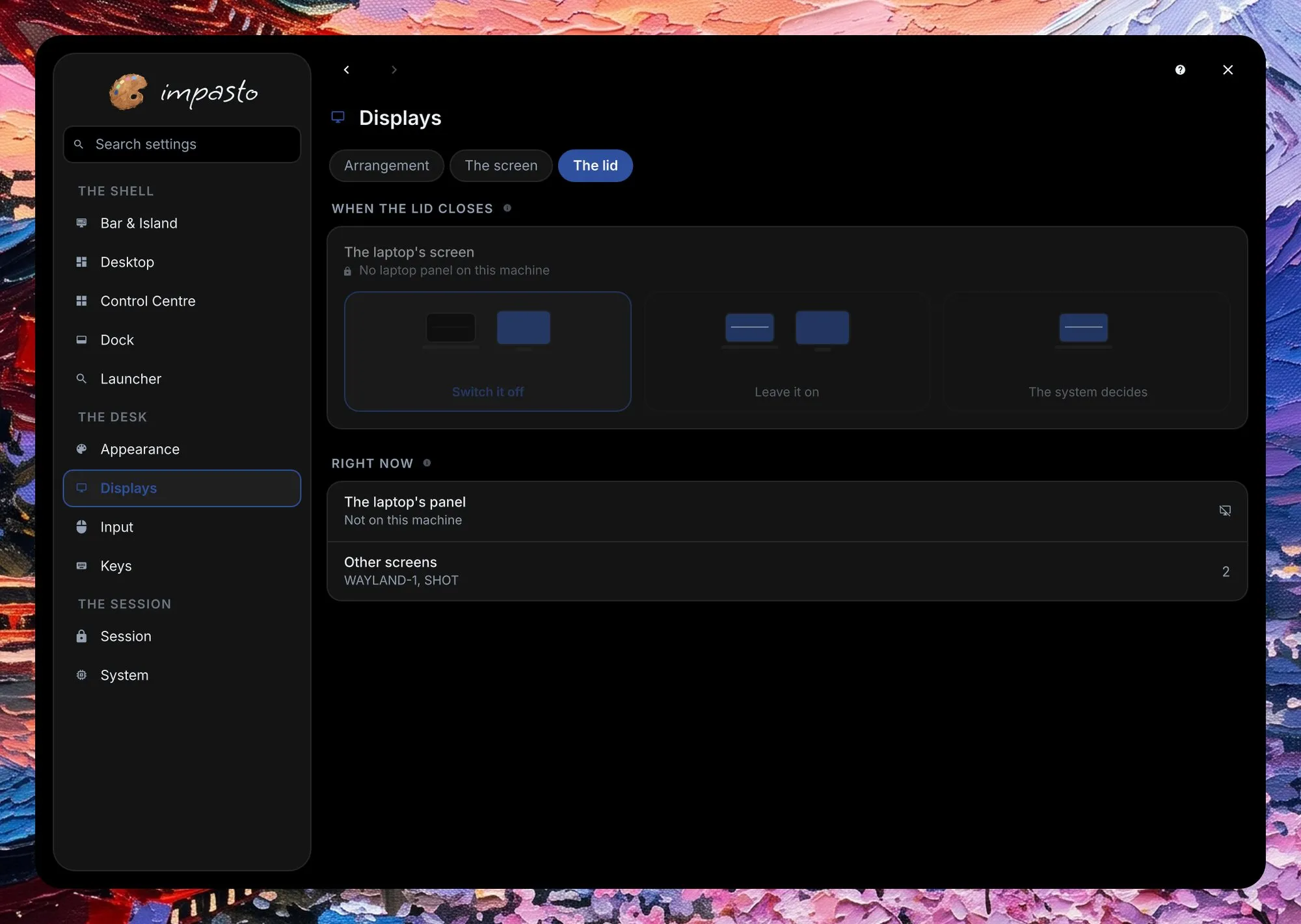This screenshot has width=1301, height=924.
Task: Click the Launcher search icon in sidebar
Action: pos(81,378)
